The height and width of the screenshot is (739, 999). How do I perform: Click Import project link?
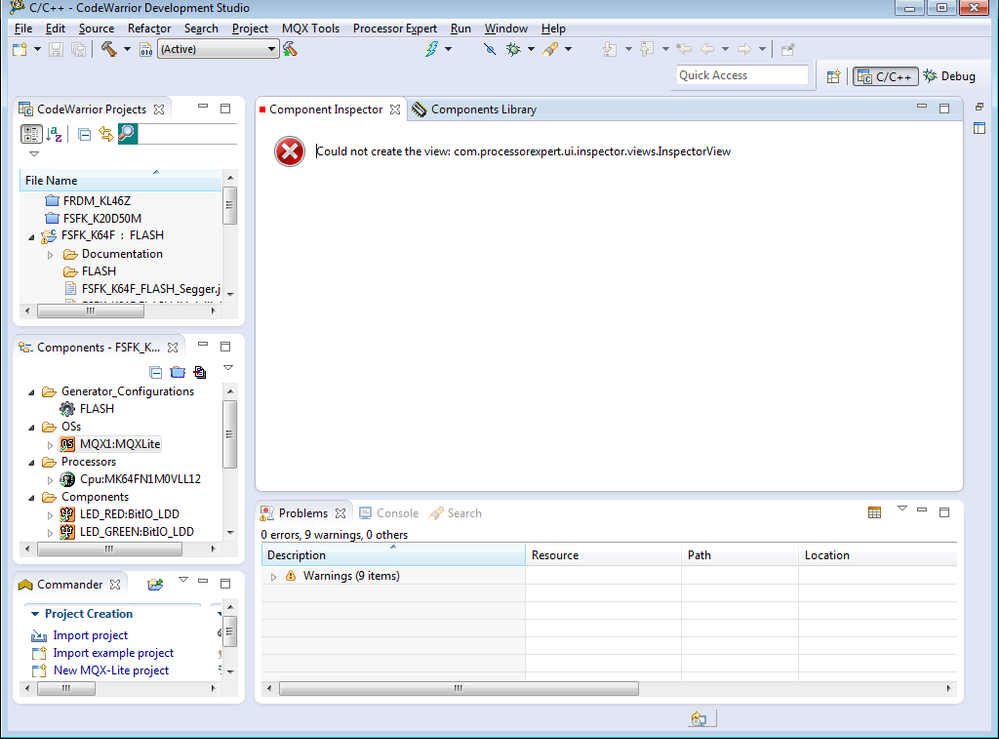tap(90, 635)
